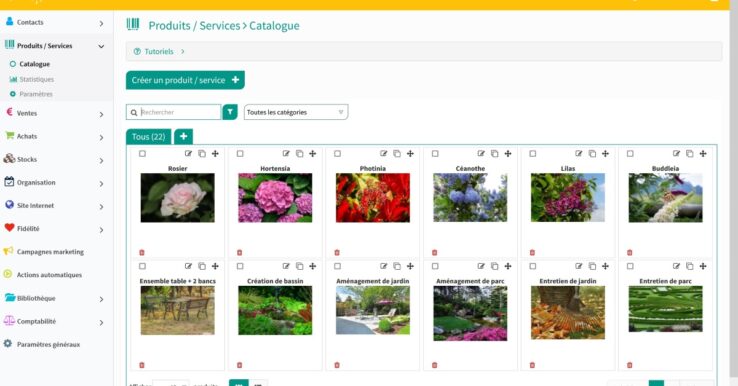Tick the Hortensia checkbox

click(x=240, y=153)
